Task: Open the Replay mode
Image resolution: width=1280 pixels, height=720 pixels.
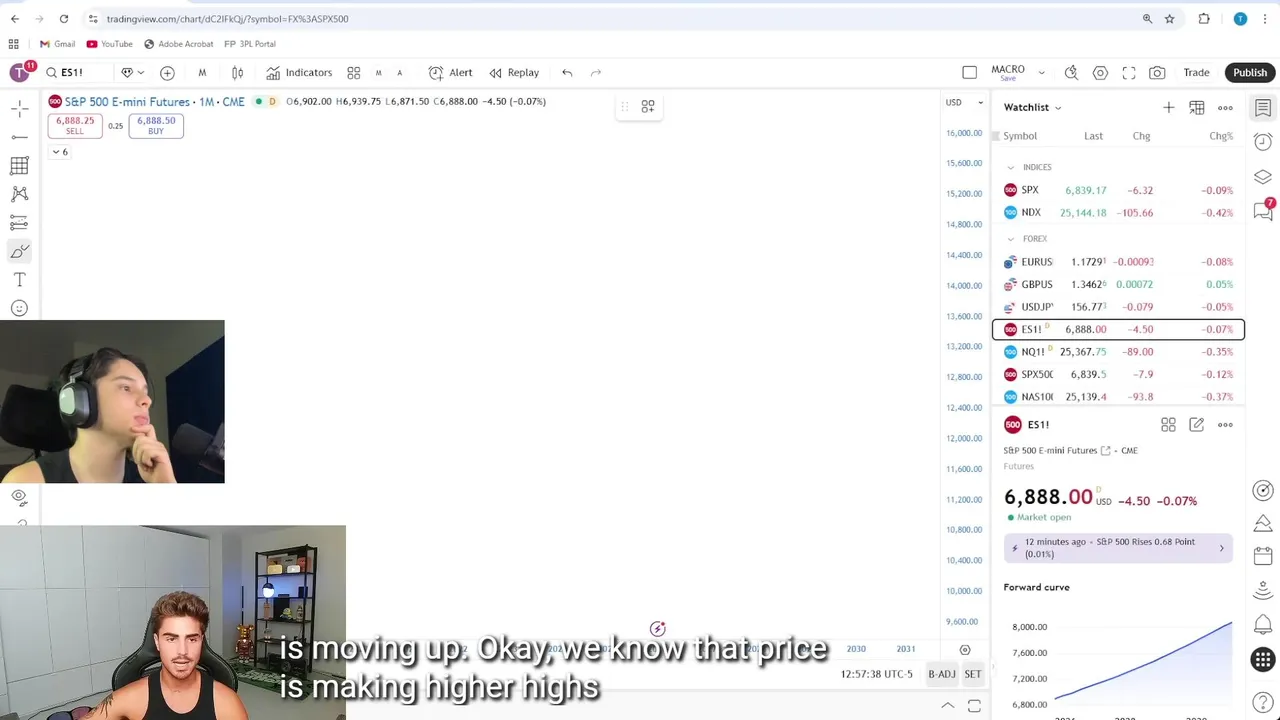Action: pos(514,73)
